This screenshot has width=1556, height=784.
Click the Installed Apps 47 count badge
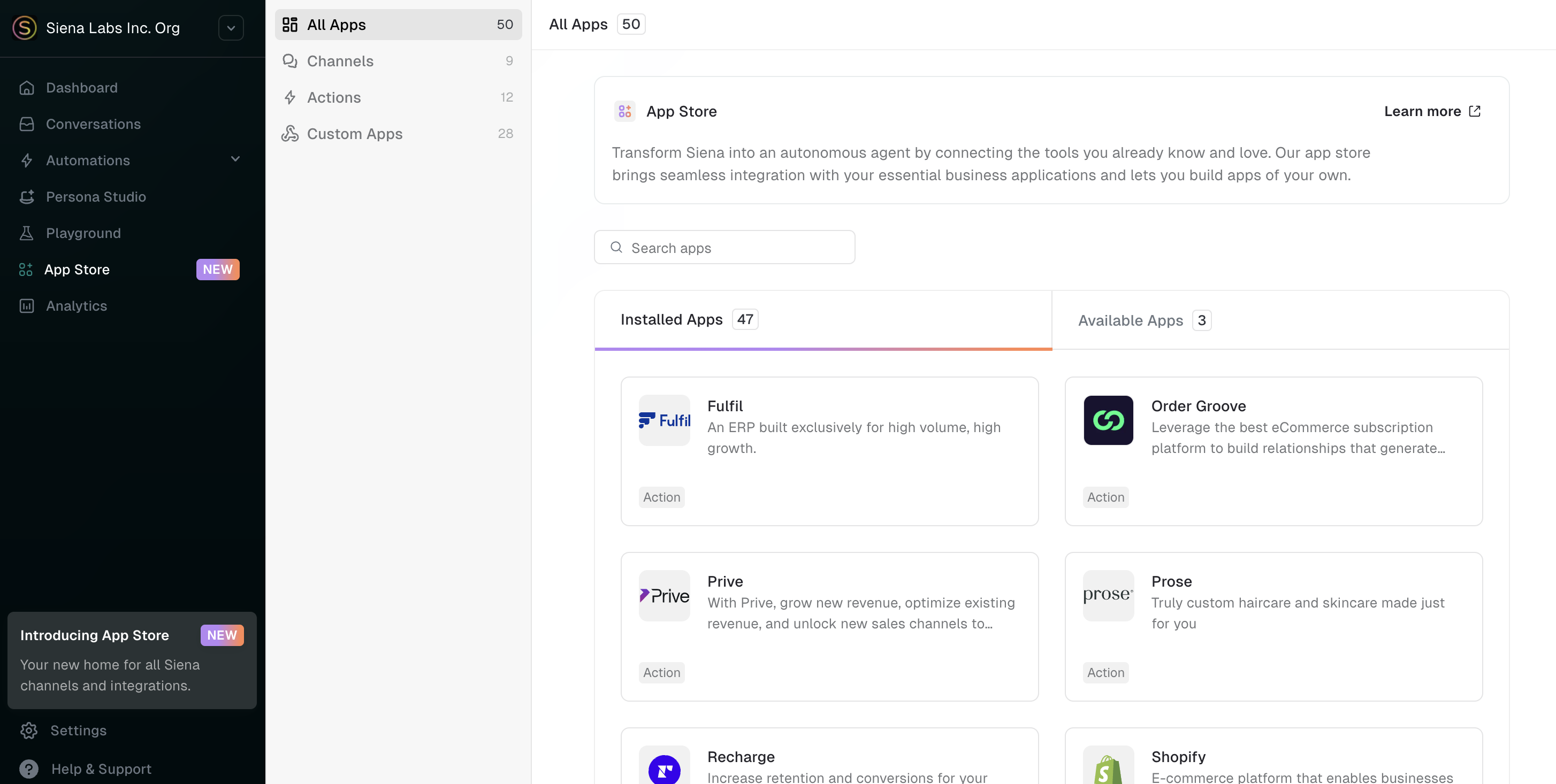pyautogui.click(x=745, y=319)
